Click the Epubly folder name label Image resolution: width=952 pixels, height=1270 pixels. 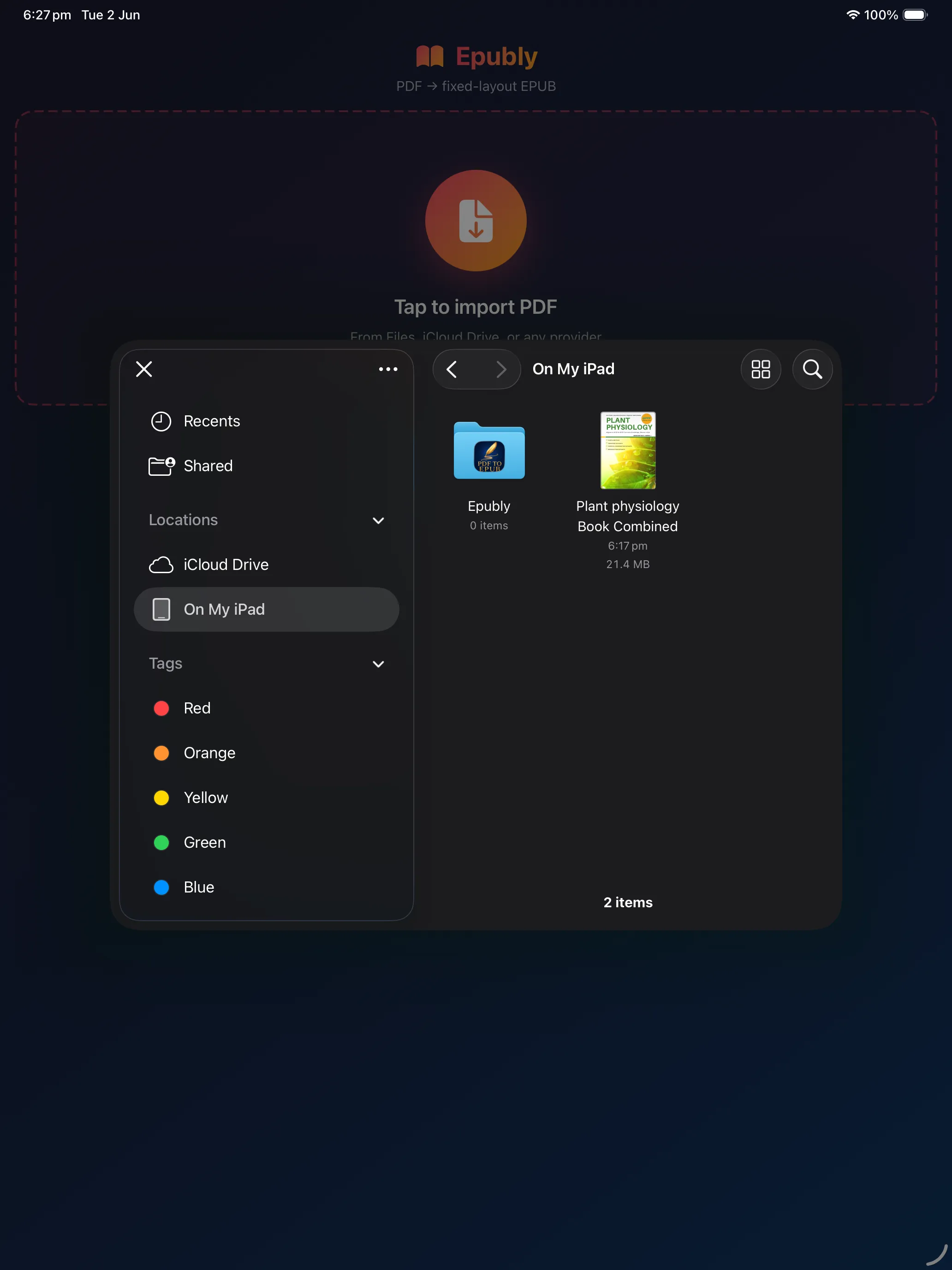tap(489, 506)
